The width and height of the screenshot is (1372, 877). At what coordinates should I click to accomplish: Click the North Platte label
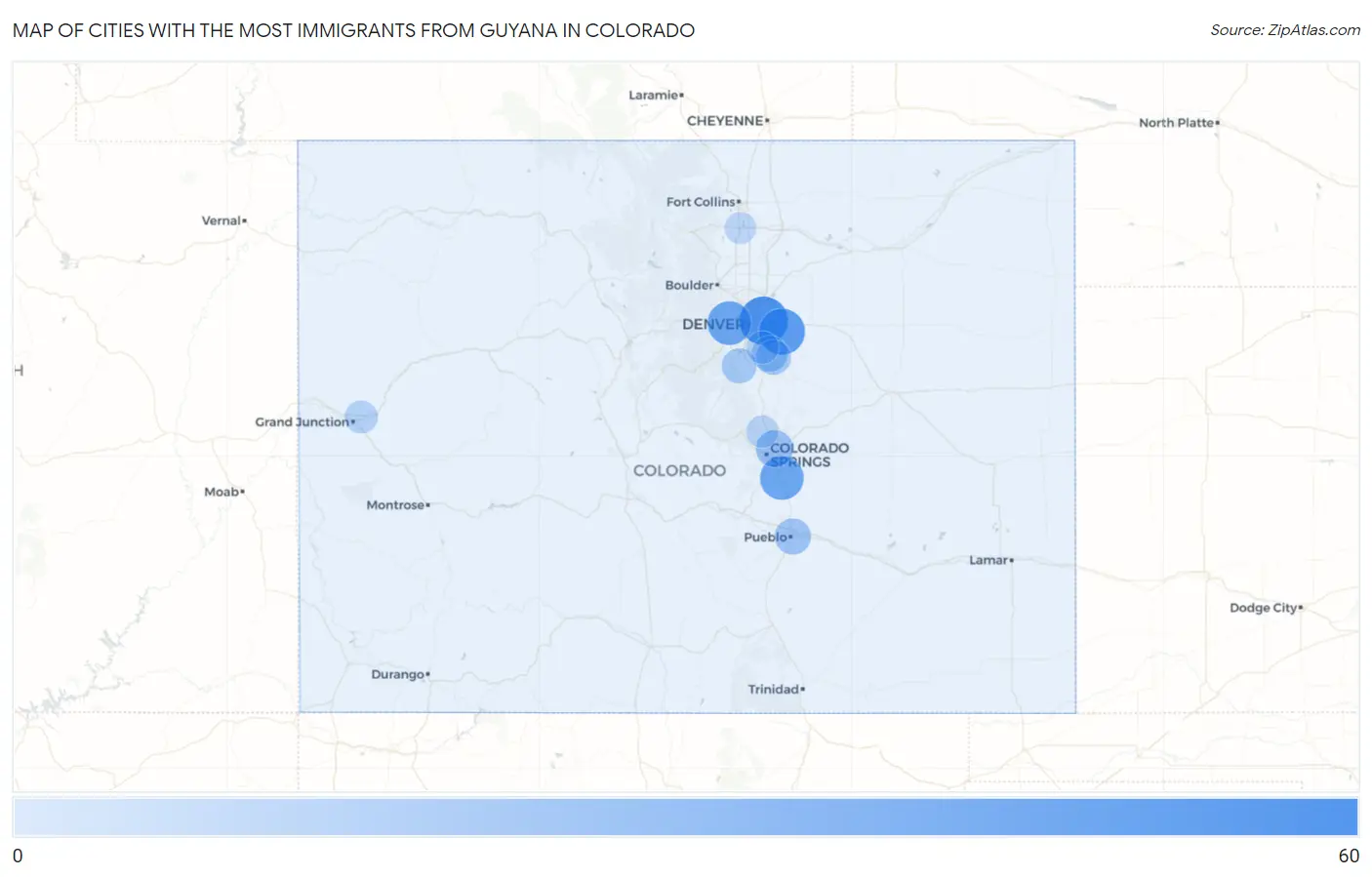[1179, 123]
